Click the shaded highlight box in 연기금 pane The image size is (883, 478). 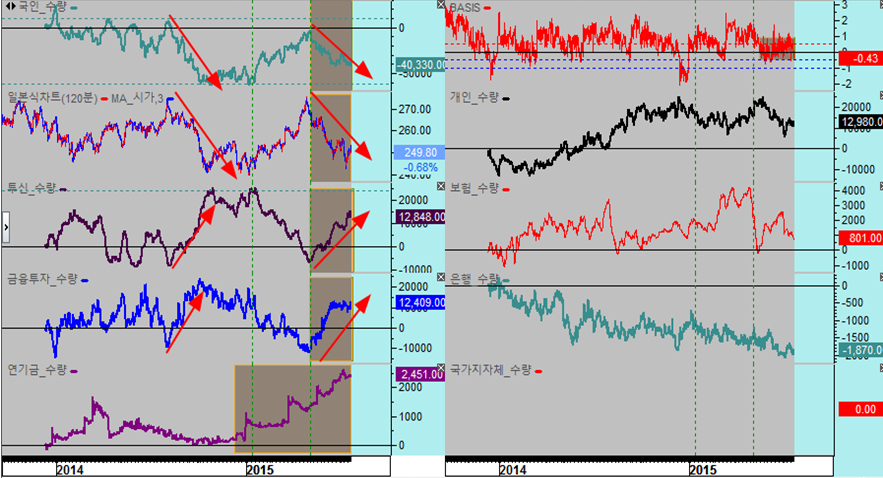click(x=292, y=410)
